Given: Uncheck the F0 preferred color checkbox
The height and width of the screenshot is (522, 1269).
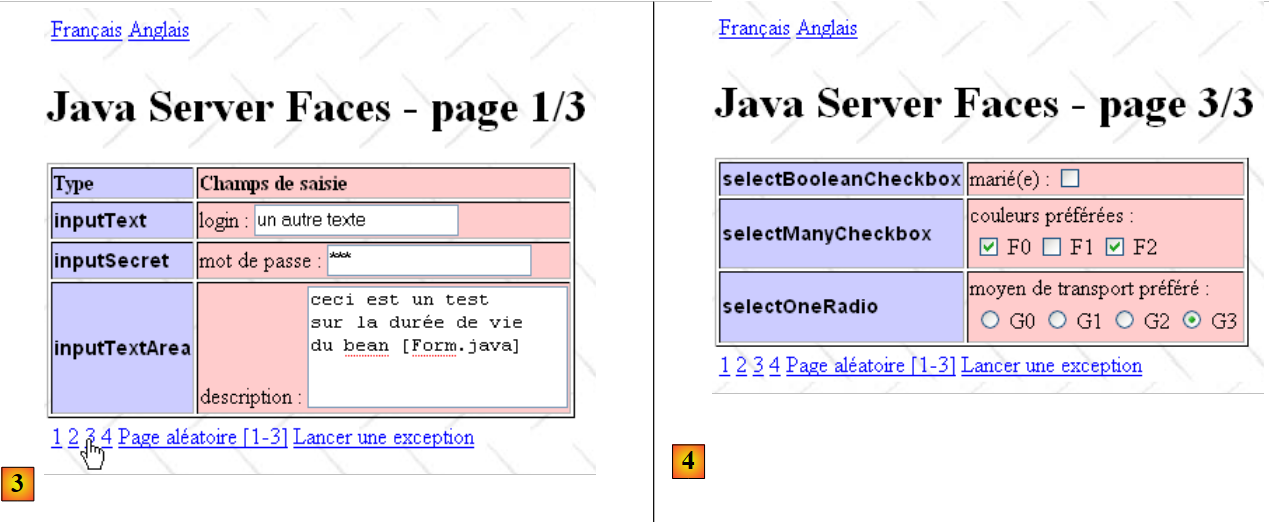Looking at the screenshot, I should coord(989,246).
